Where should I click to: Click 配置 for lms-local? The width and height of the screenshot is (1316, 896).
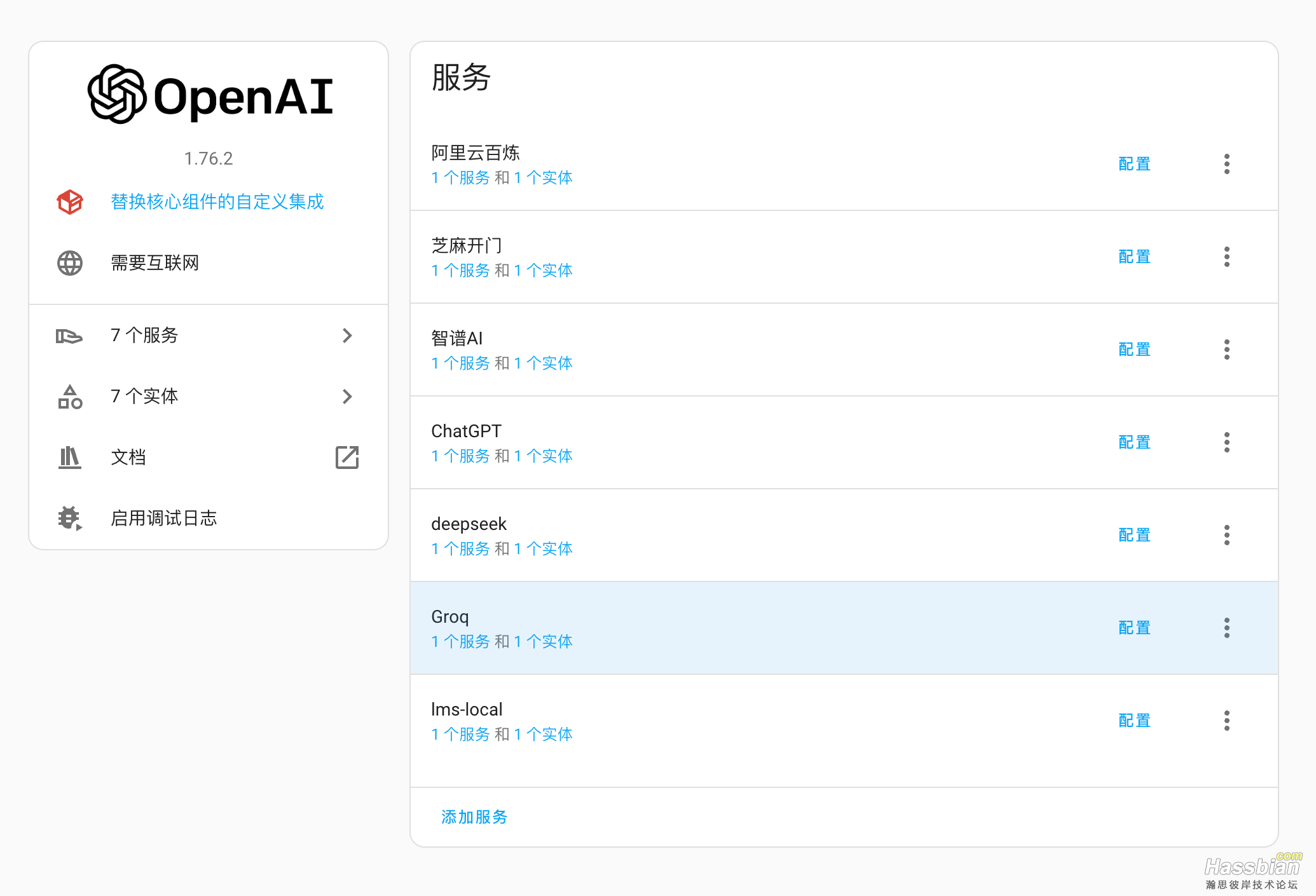point(1135,721)
